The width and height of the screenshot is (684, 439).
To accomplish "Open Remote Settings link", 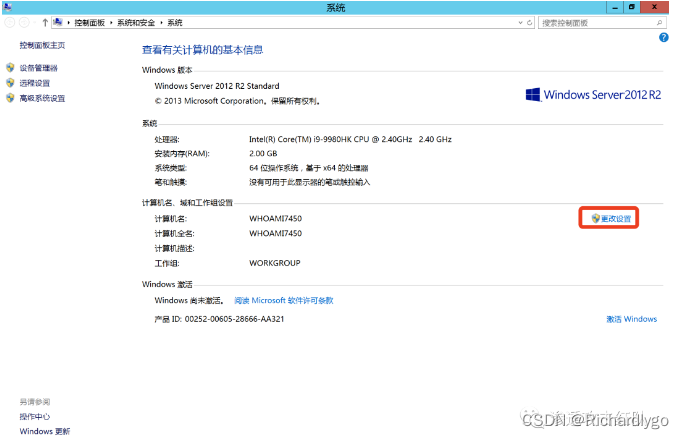I will pos(34,83).
